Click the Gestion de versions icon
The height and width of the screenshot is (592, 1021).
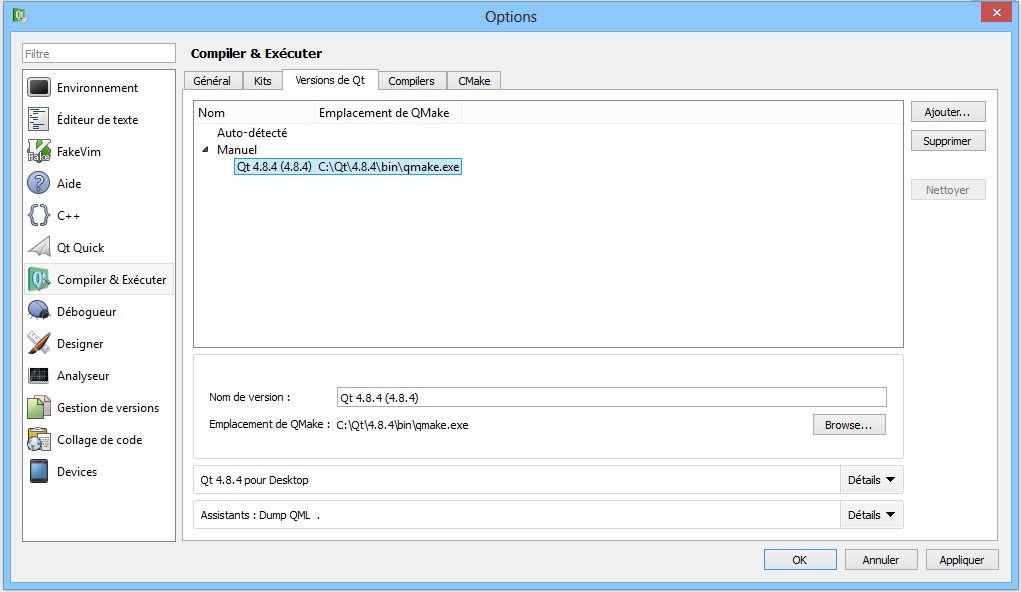pos(38,407)
